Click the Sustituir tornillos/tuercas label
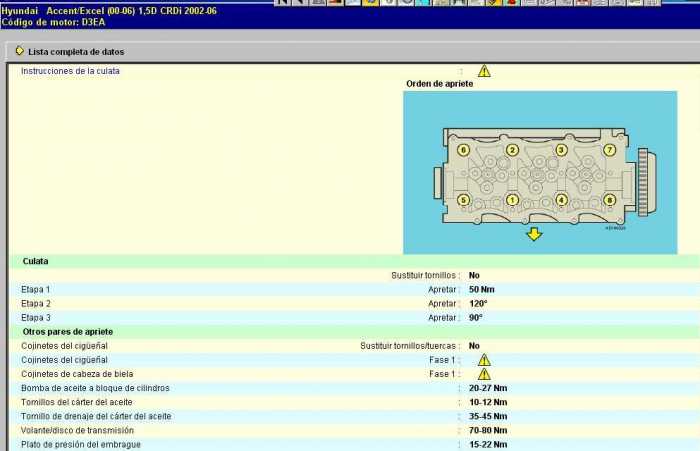 click(408, 346)
